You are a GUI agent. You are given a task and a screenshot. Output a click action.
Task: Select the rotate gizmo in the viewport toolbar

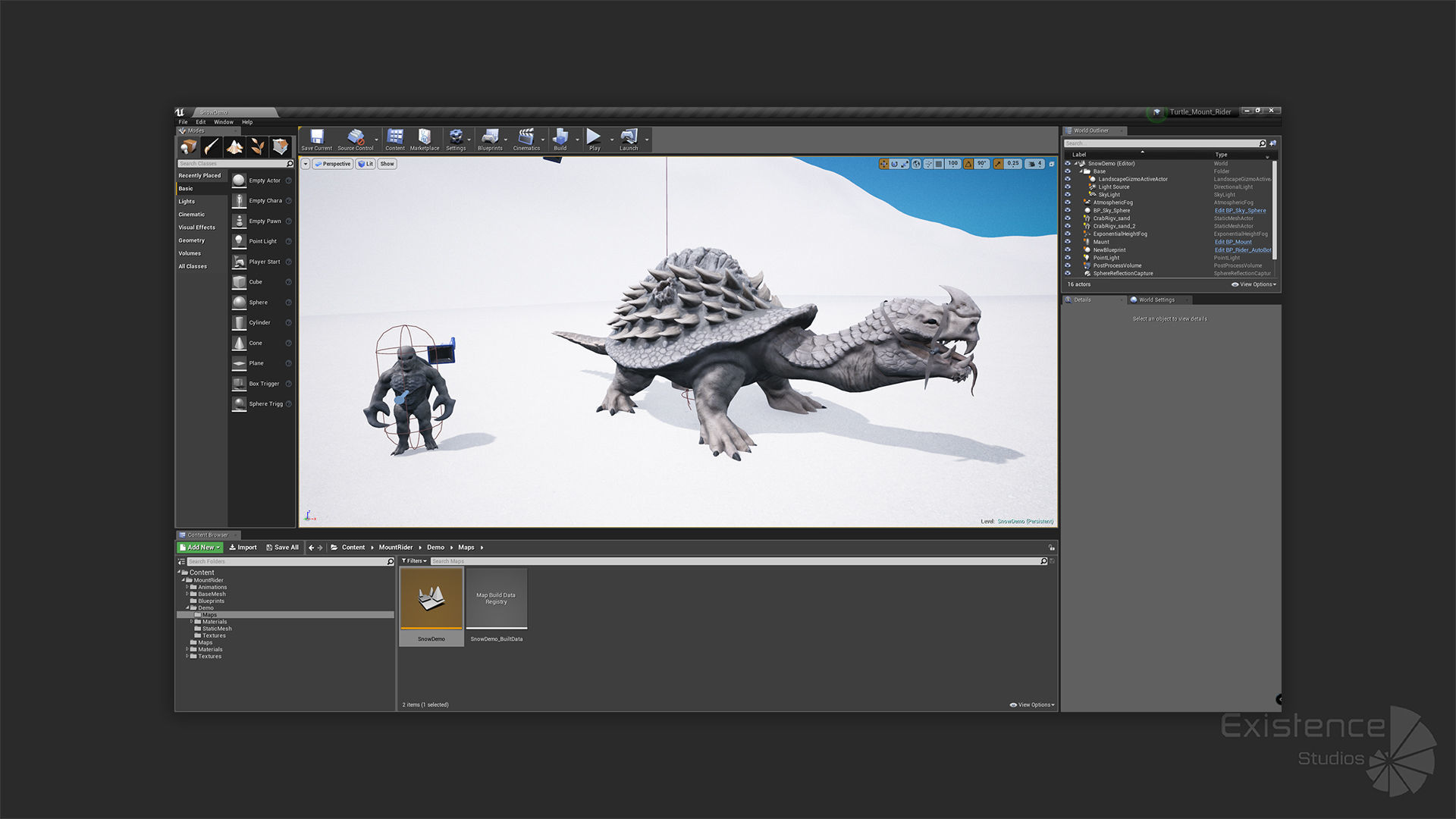(894, 164)
